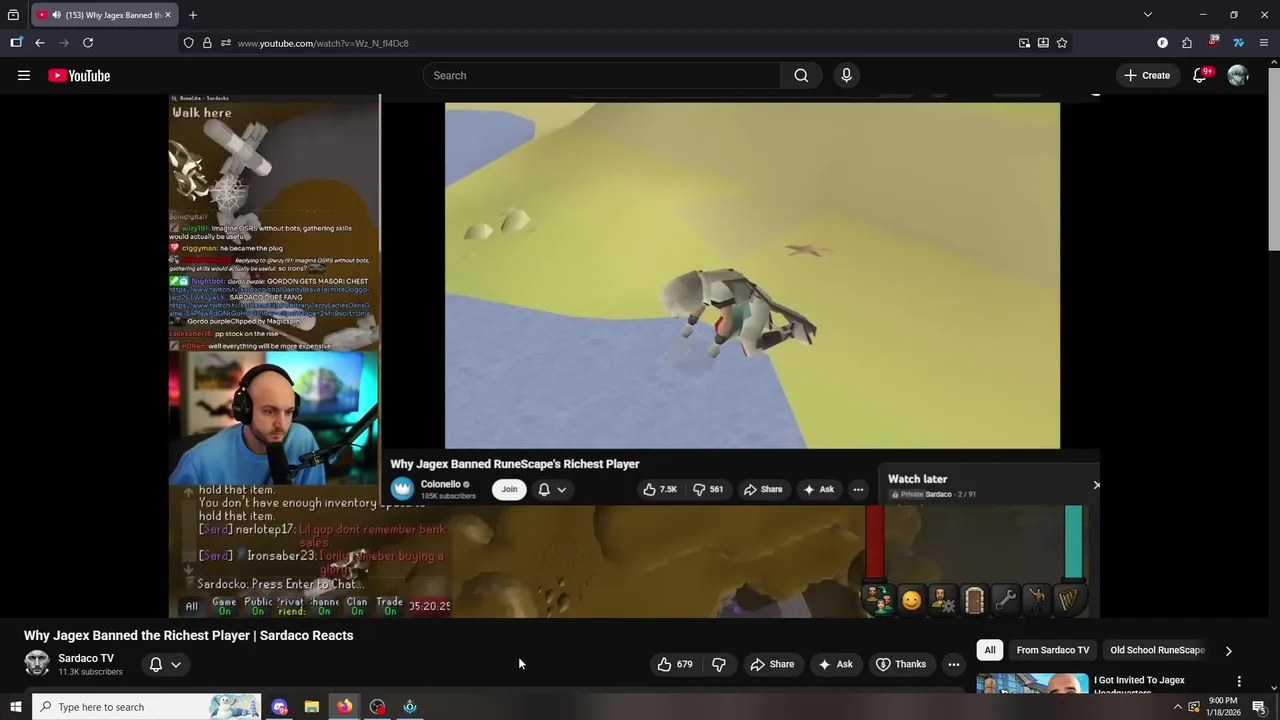Image resolution: width=1280 pixels, height=720 pixels.
Task: Open the account avatar menu
Action: (1238, 75)
